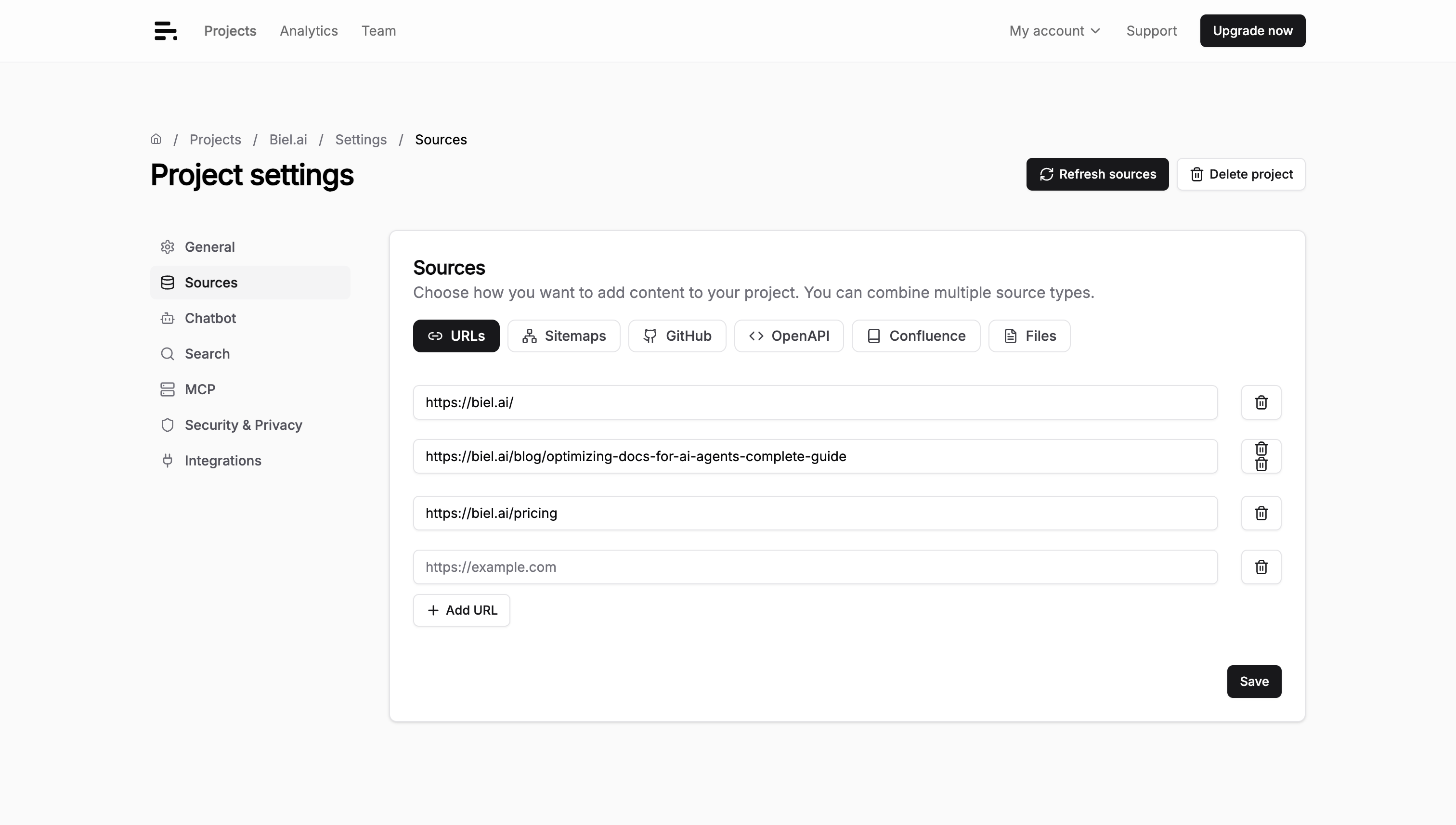Open Security & Privacy settings
The image size is (1456, 825).
click(250, 425)
